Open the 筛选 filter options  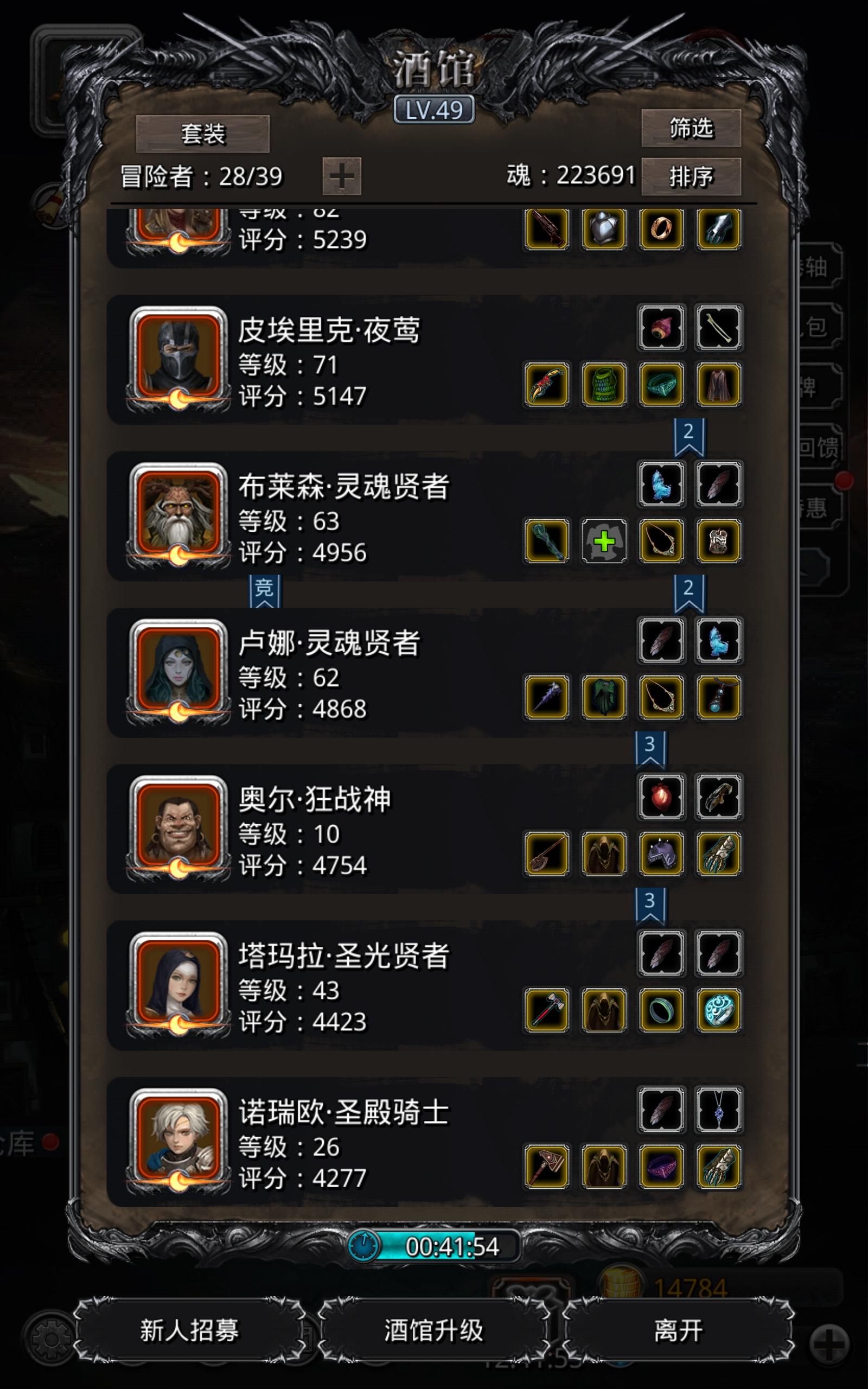691,128
